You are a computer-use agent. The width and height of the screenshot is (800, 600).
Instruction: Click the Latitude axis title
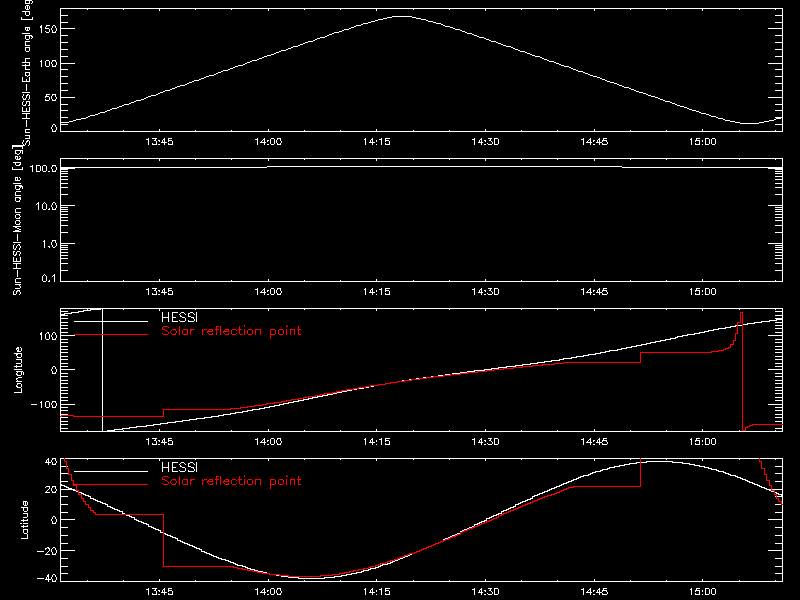[x=24, y=520]
